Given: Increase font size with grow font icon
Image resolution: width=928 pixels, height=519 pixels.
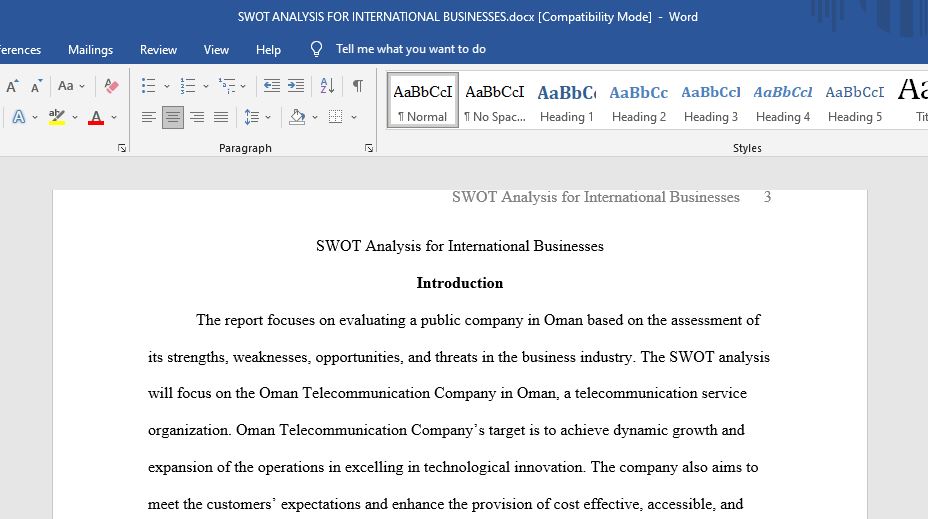Looking at the screenshot, I should tap(12, 86).
